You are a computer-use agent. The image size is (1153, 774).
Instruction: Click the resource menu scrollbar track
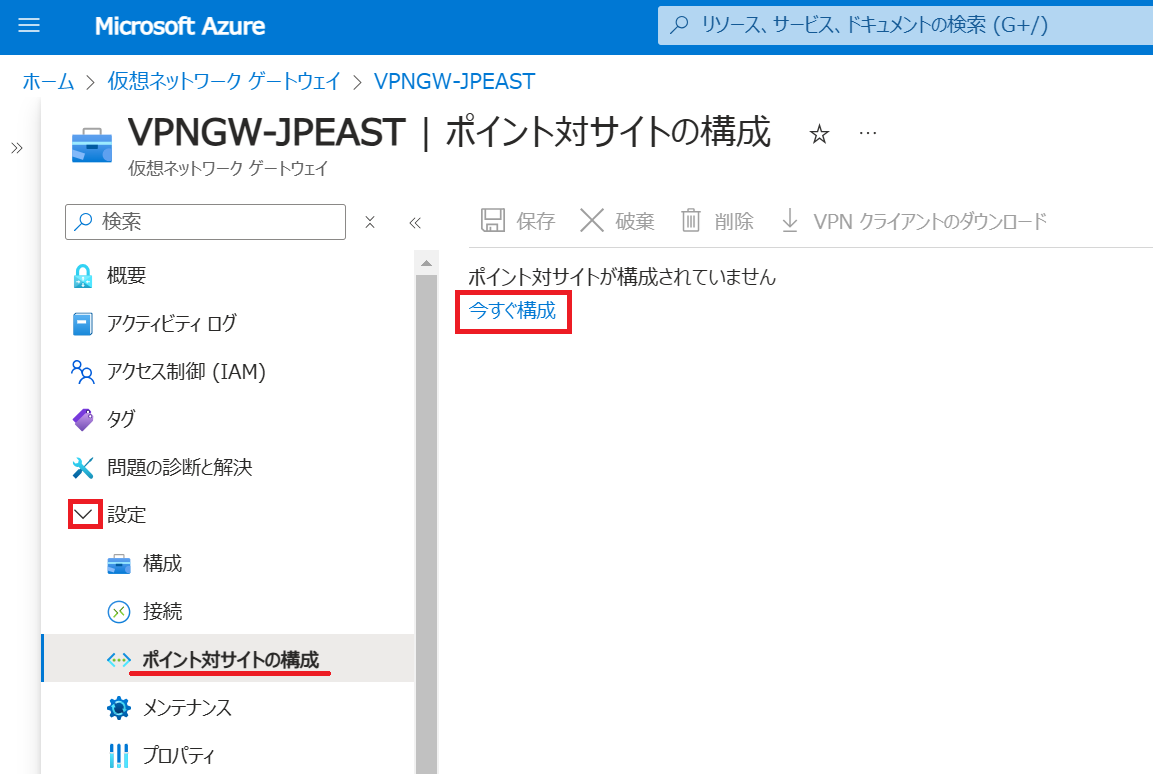(x=426, y=523)
